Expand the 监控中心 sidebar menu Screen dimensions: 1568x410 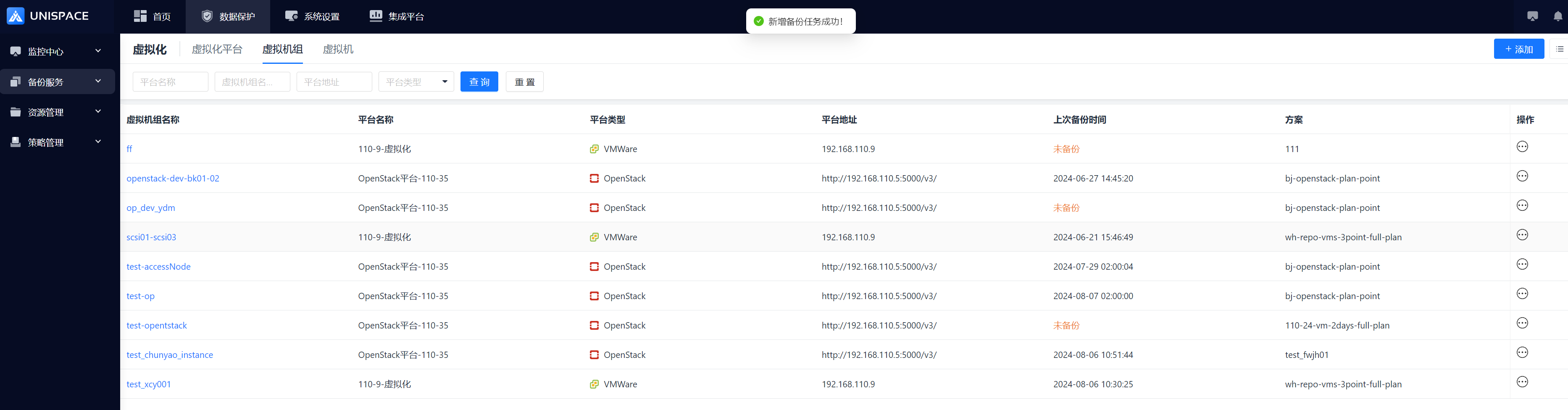point(57,52)
